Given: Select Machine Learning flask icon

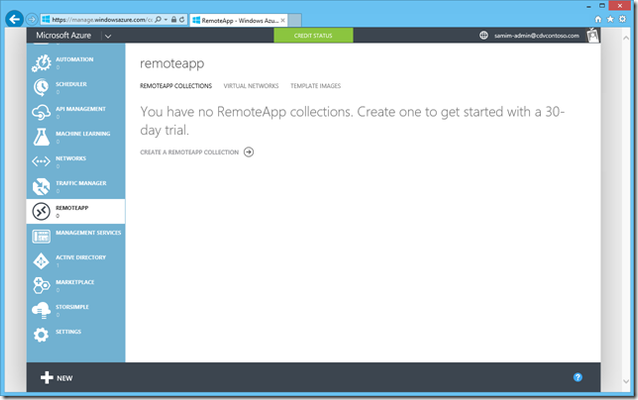Looking at the screenshot, I should 42,137.
